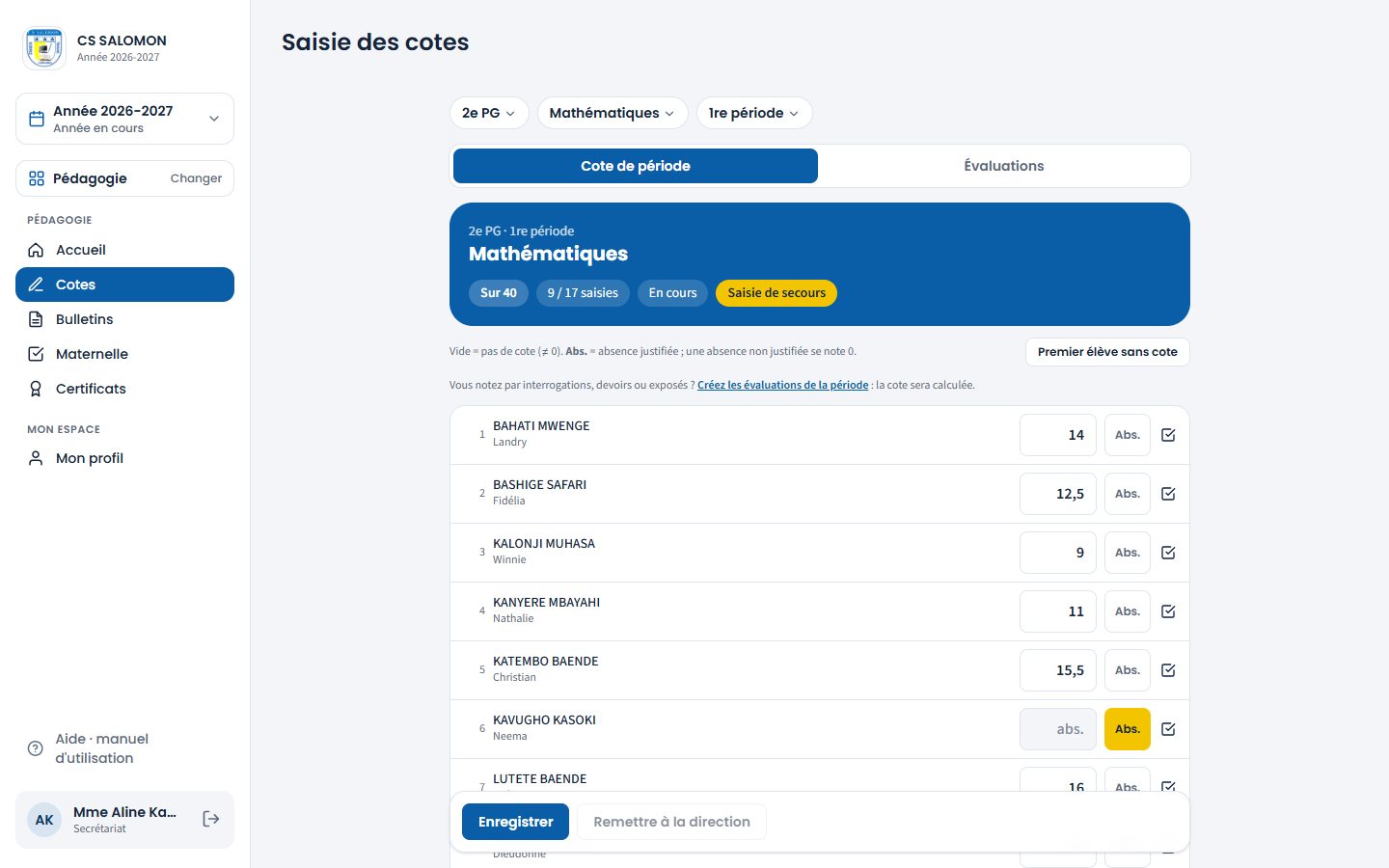Click Premier élève sans cote button
This screenshot has height=868, width=1389.
(x=1107, y=352)
